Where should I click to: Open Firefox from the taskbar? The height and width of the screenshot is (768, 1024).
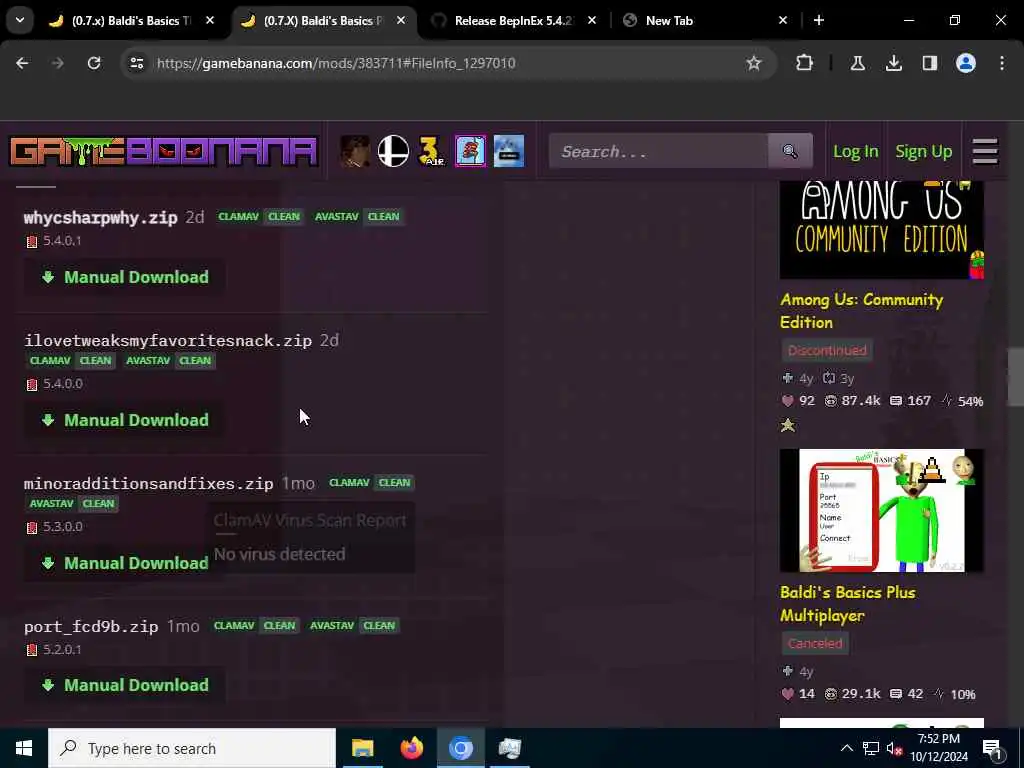coord(411,748)
